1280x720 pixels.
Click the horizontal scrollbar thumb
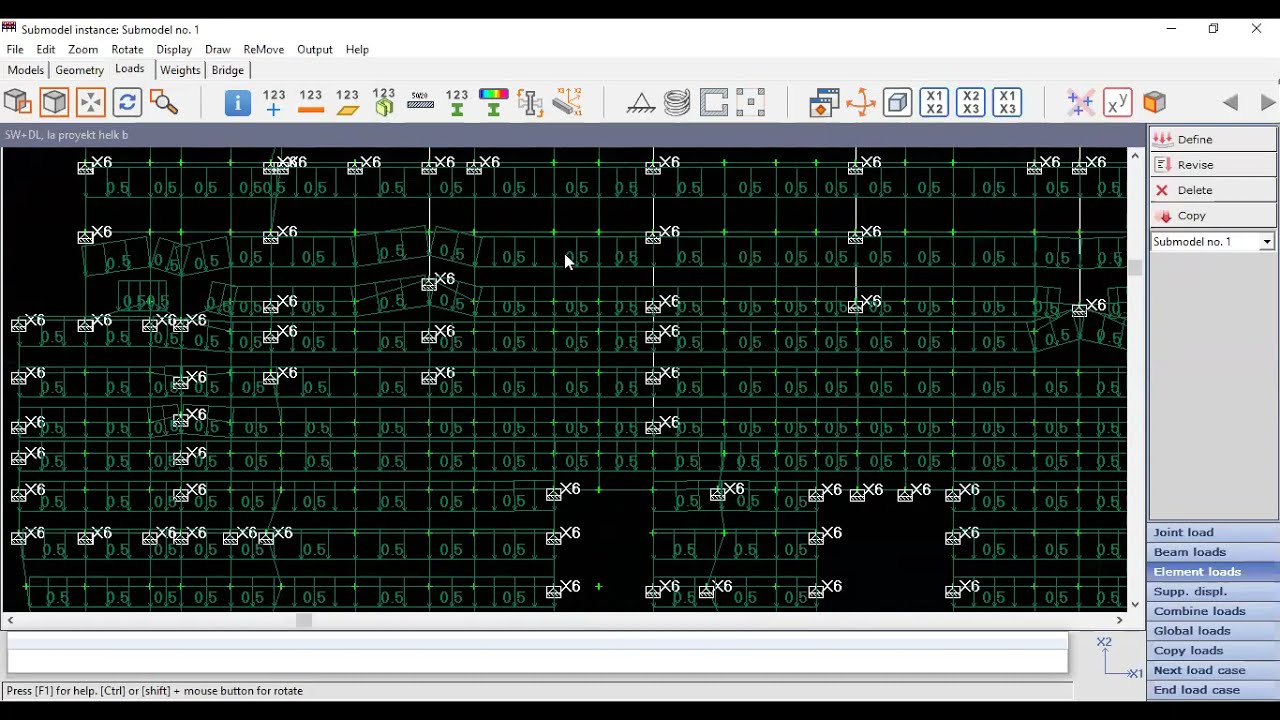click(x=304, y=620)
